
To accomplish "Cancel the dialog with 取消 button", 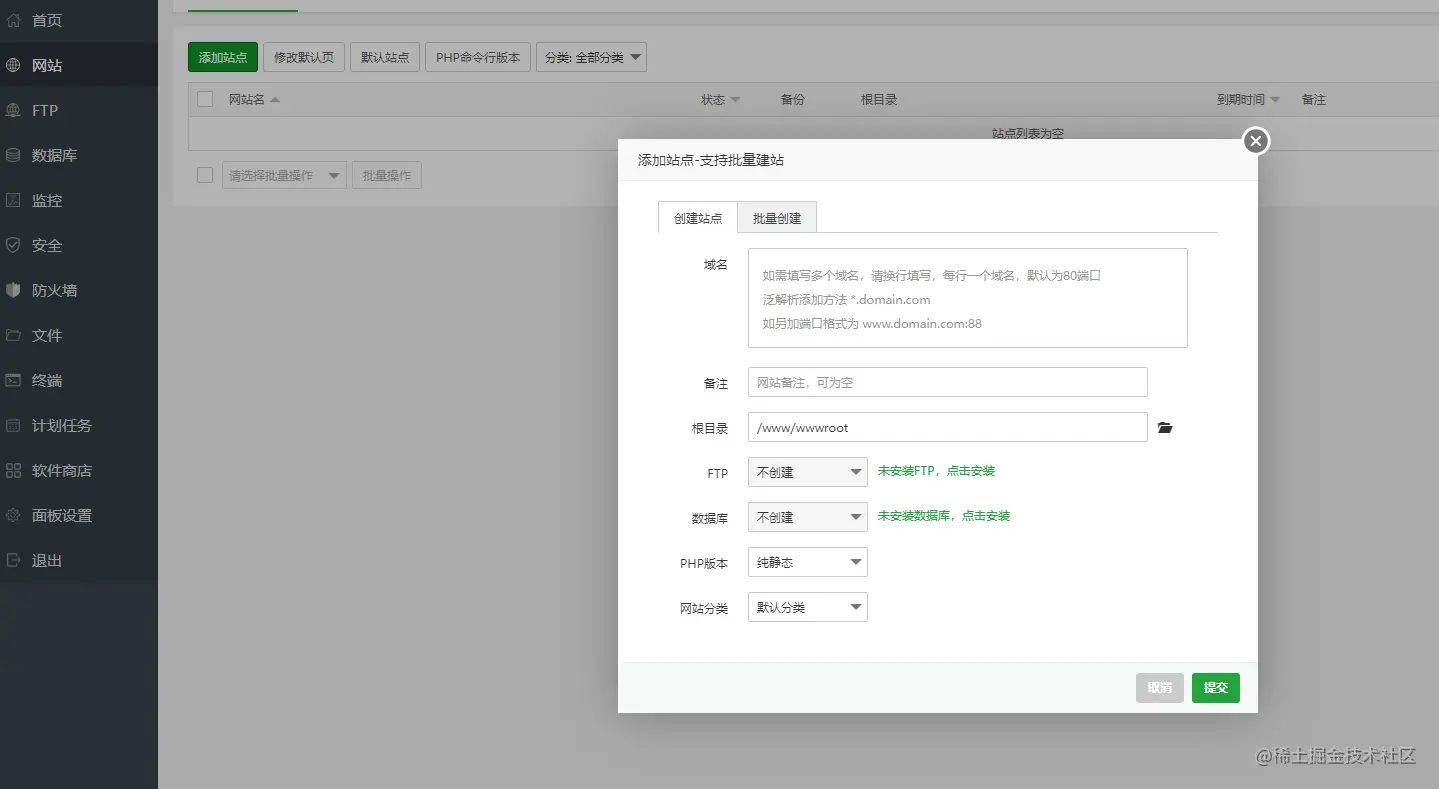I will pyautogui.click(x=1160, y=688).
